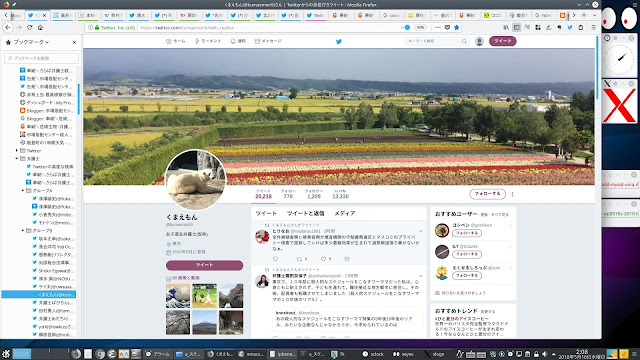The height and width of the screenshot is (360, 640).
Task: Open the KDE application launcher
Action: pos(6,354)
